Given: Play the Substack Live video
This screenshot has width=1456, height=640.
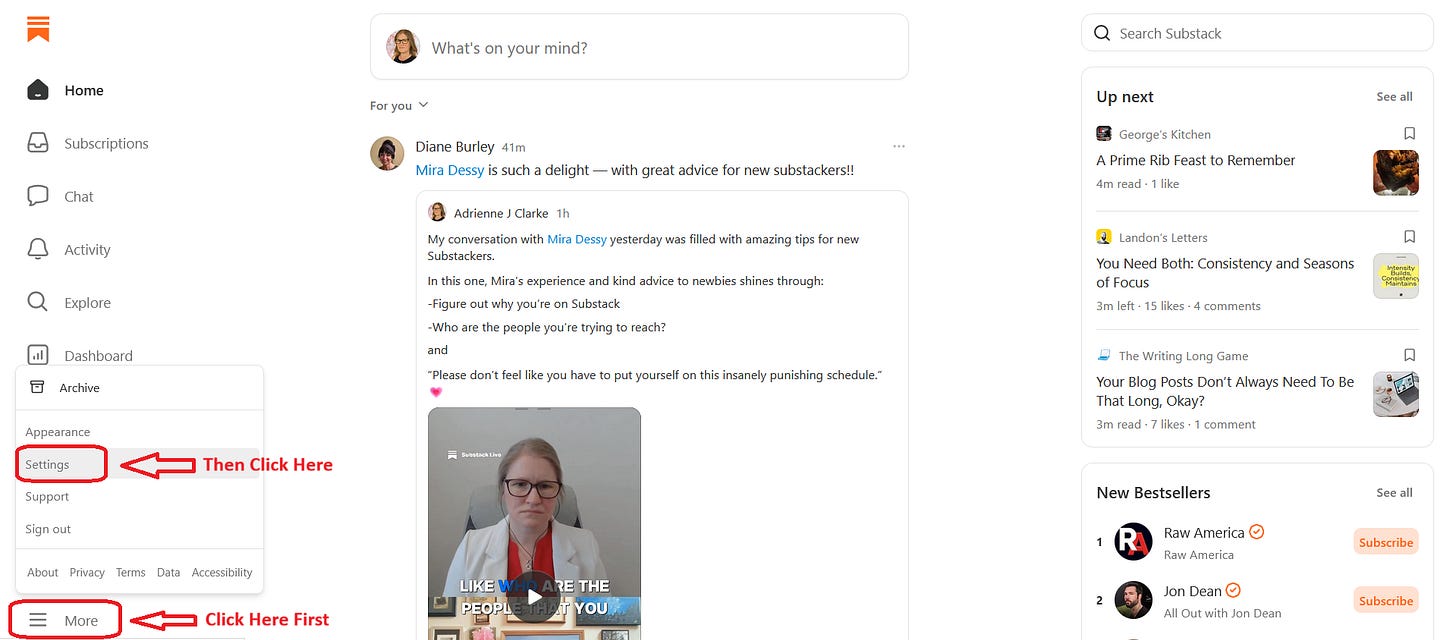Looking at the screenshot, I should (x=534, y=596).
